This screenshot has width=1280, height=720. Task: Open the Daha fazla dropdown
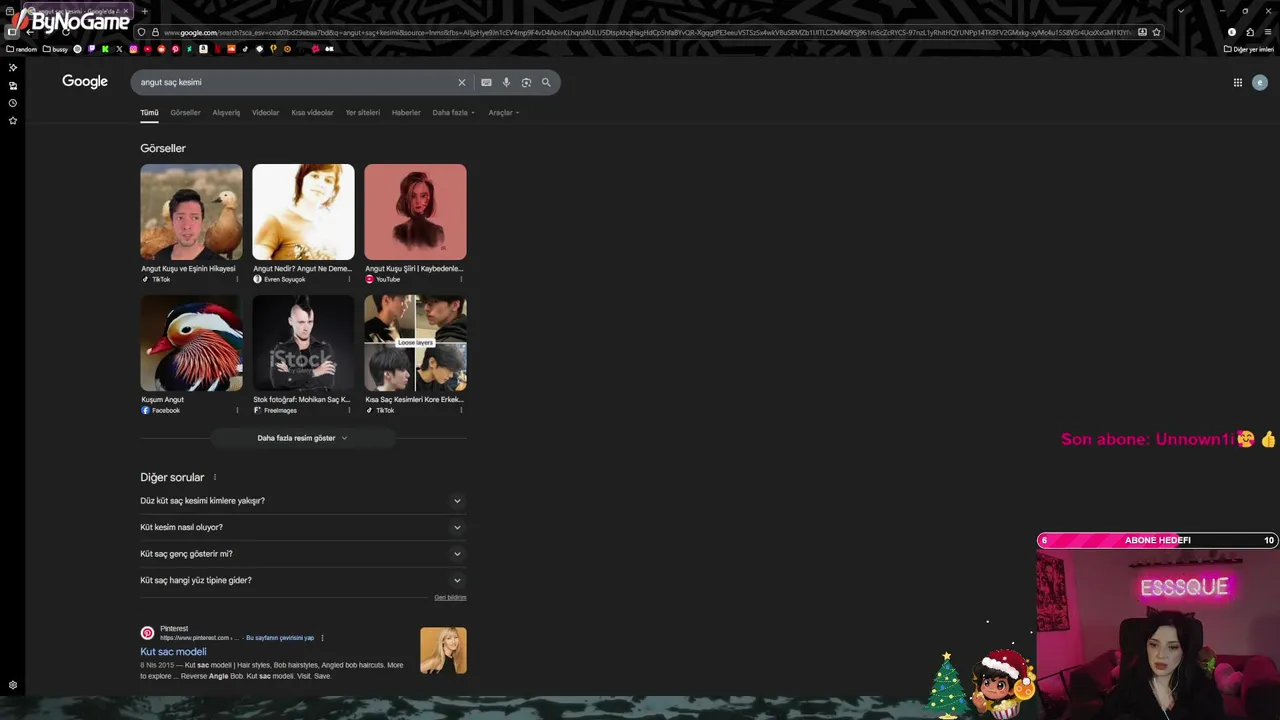tap(453, 113)
